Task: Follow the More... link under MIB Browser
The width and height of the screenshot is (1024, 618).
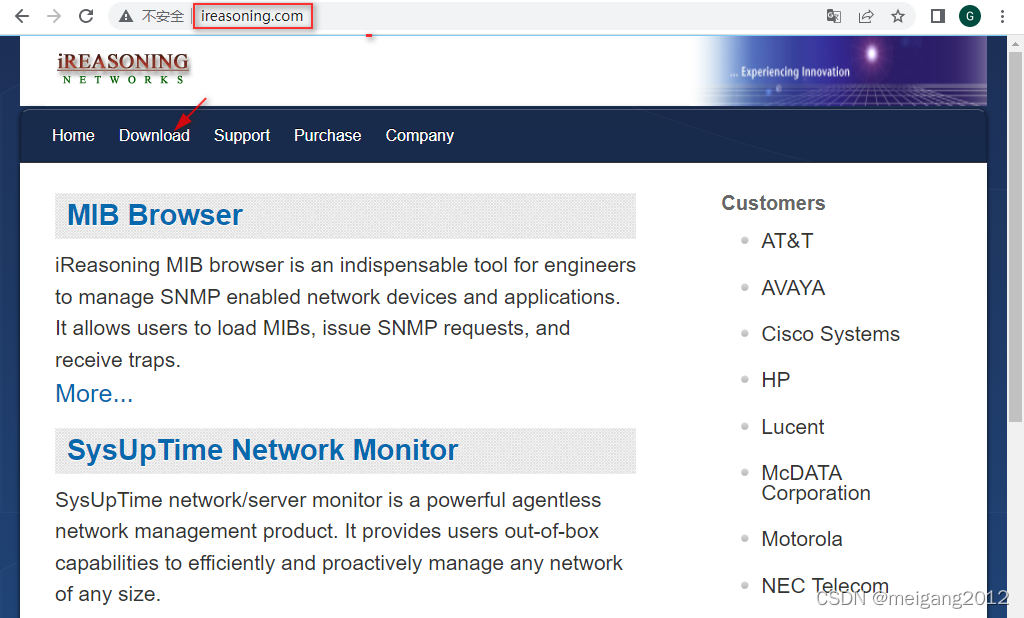Action: (94, 393)
